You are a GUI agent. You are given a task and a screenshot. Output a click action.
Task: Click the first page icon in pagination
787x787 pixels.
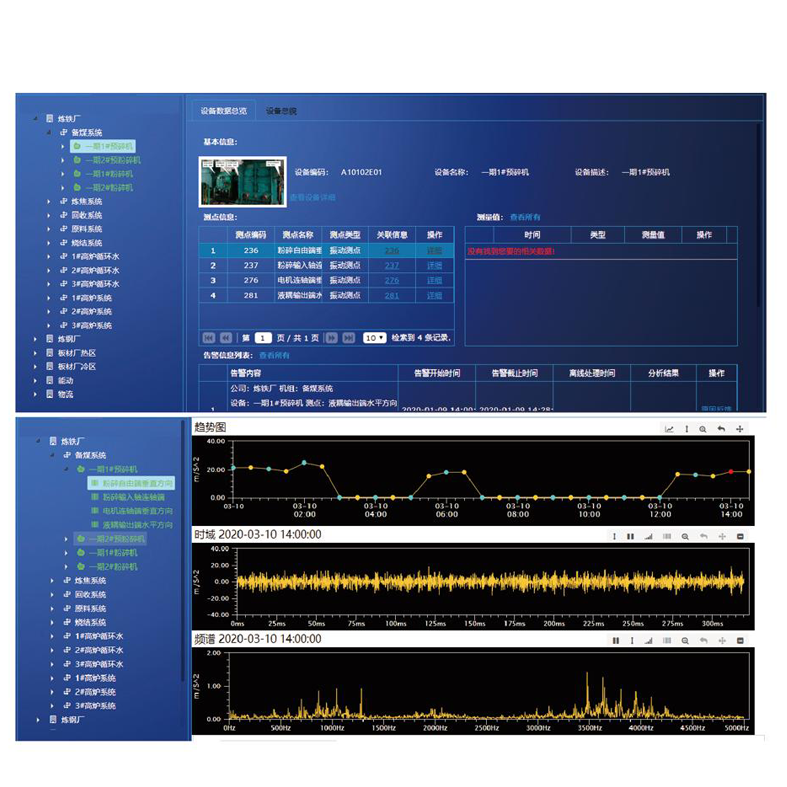(x=209, y=338)
